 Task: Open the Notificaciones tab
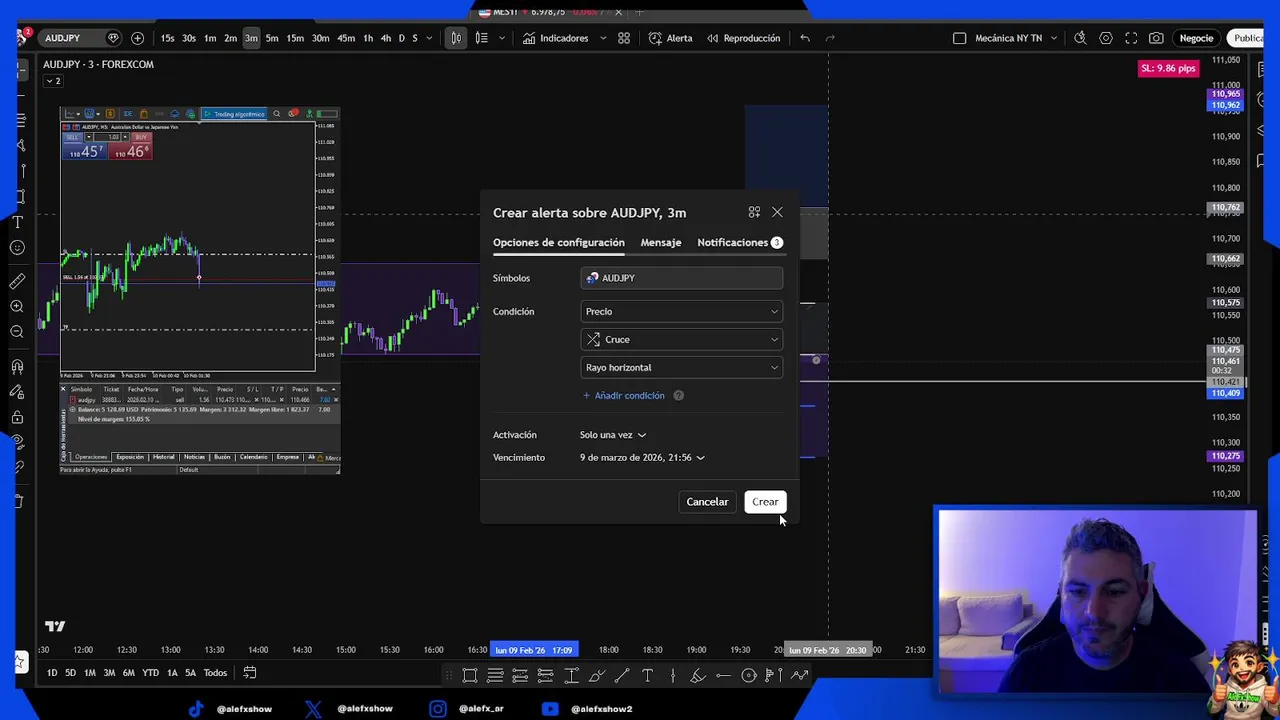tap(739, 242)
